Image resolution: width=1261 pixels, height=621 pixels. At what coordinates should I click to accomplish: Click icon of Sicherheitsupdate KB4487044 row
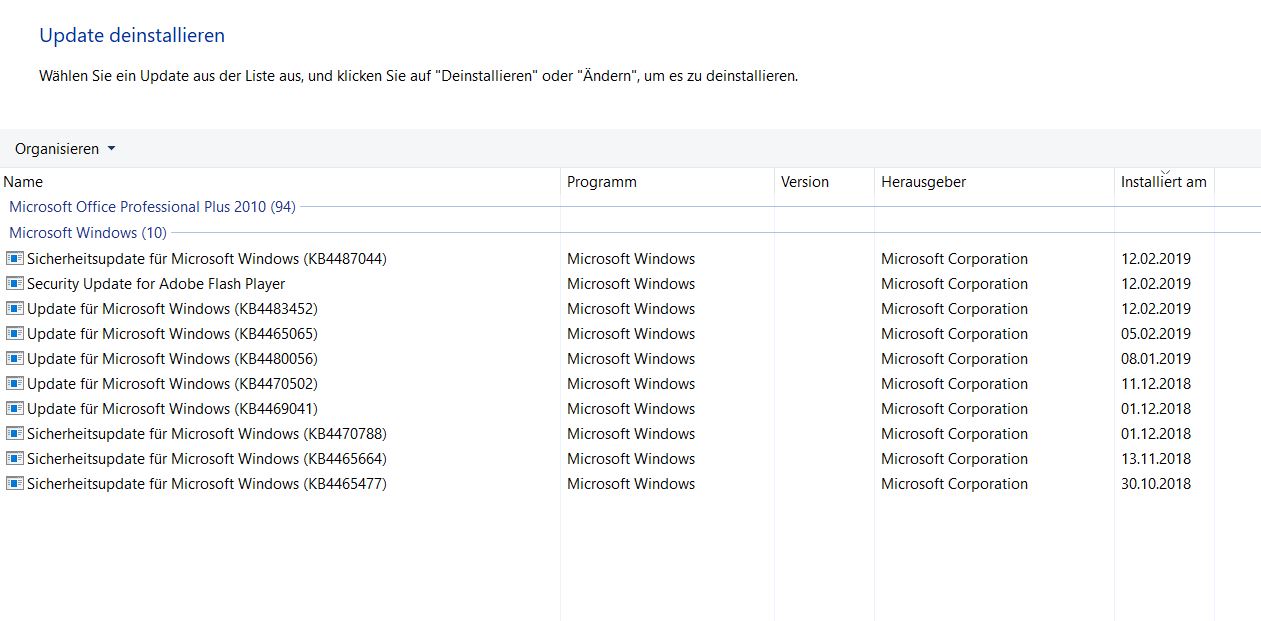click(x=15, y=259)
